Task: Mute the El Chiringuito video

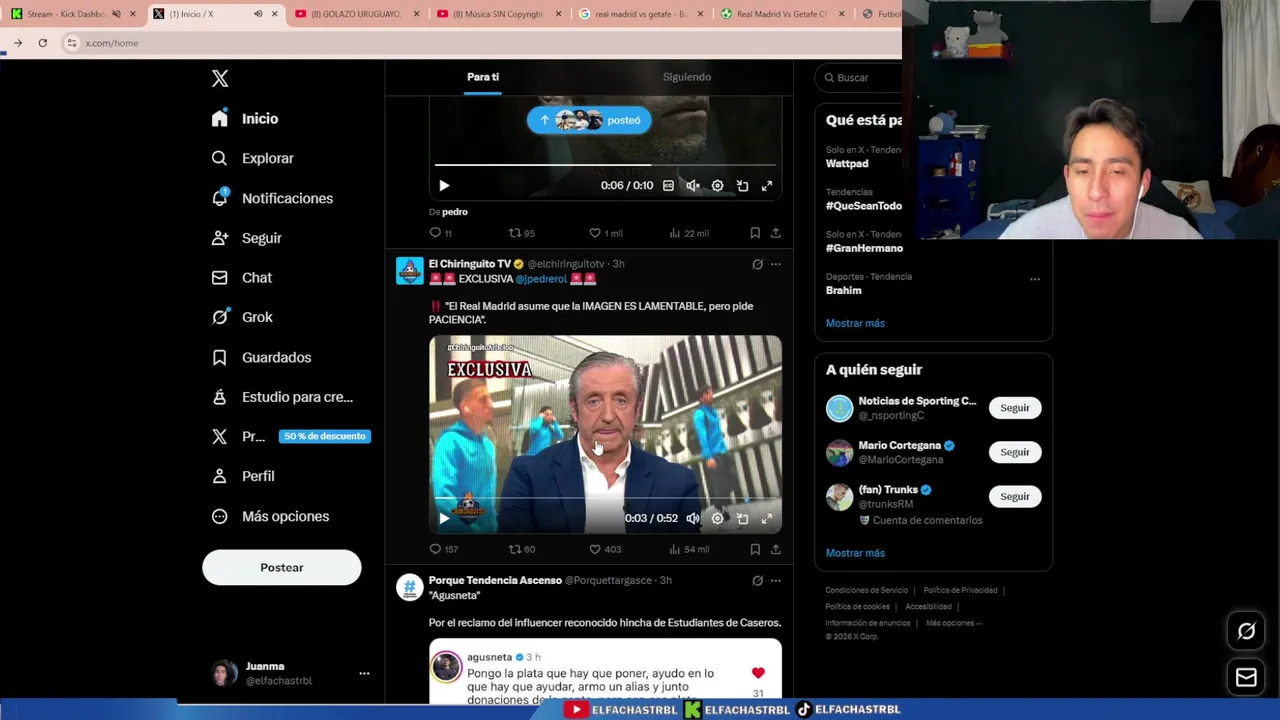Action: 693,519
